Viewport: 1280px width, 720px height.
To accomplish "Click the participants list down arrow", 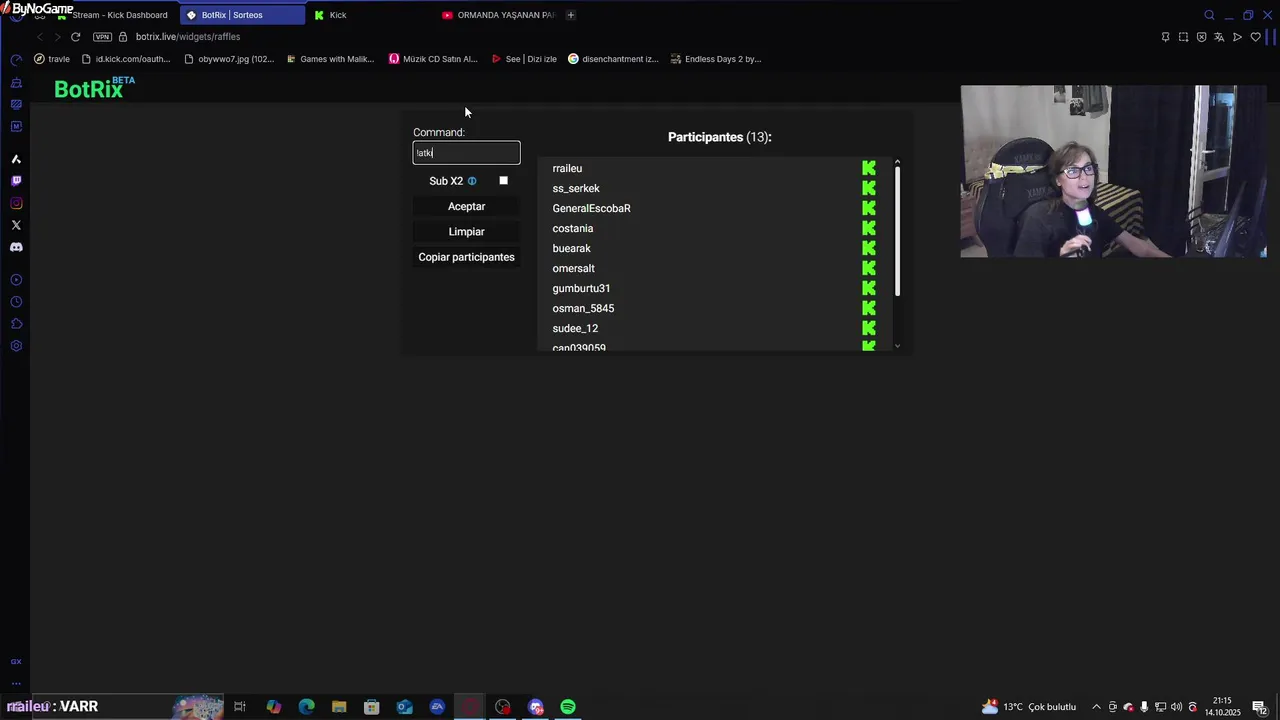I will point(897,346).
